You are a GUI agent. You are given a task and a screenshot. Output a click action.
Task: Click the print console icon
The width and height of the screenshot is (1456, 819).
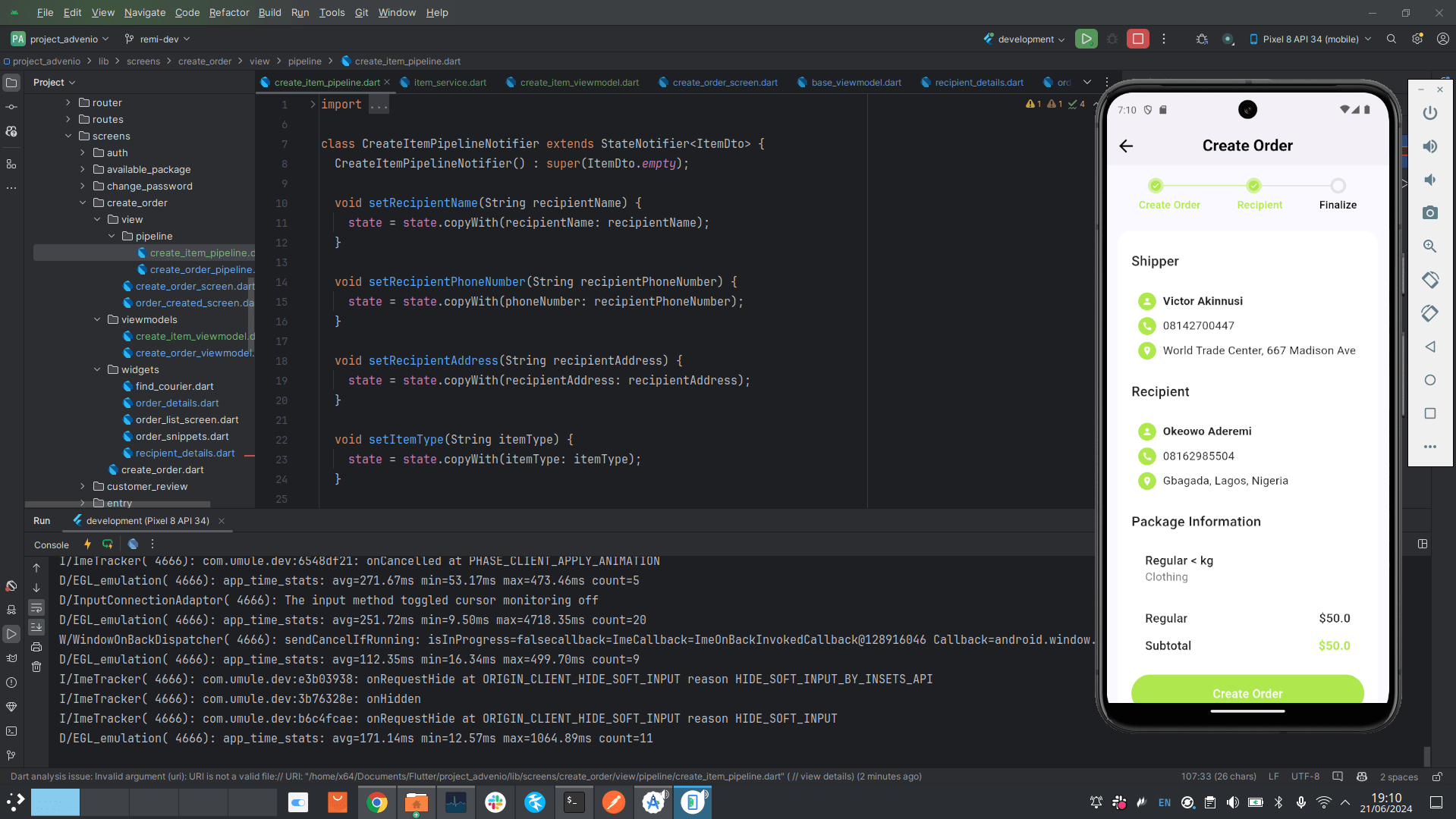pos(36,647)
